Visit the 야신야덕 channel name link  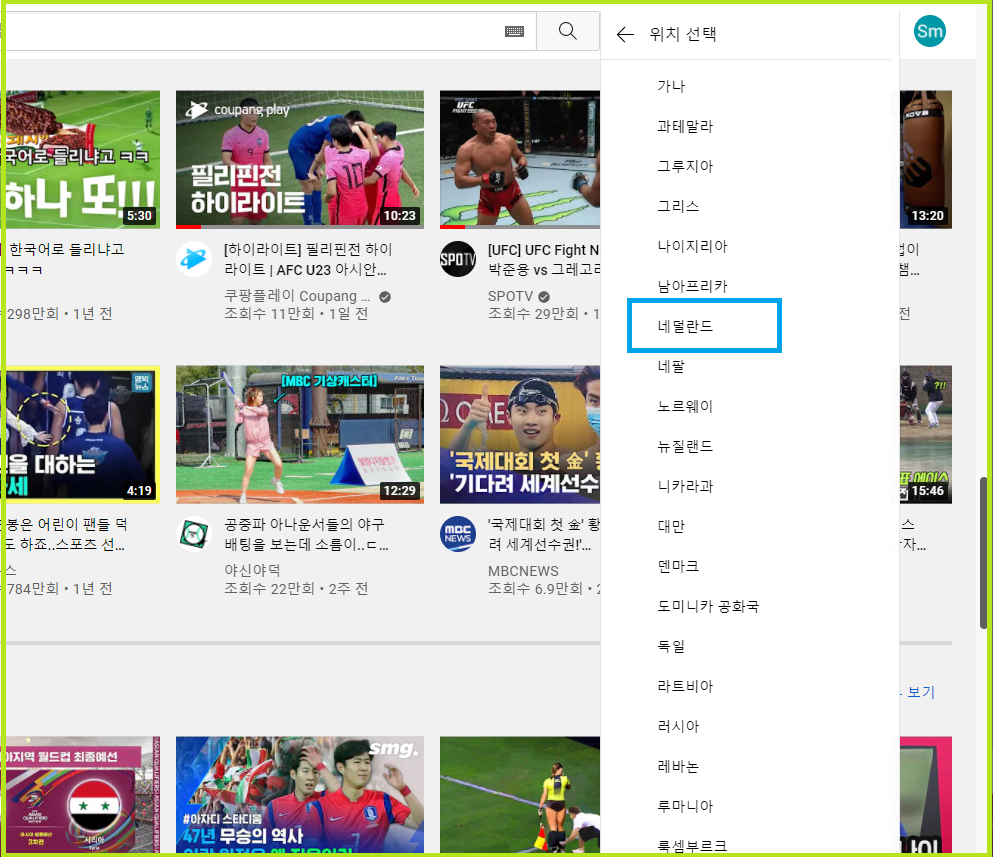coord(252,571)
